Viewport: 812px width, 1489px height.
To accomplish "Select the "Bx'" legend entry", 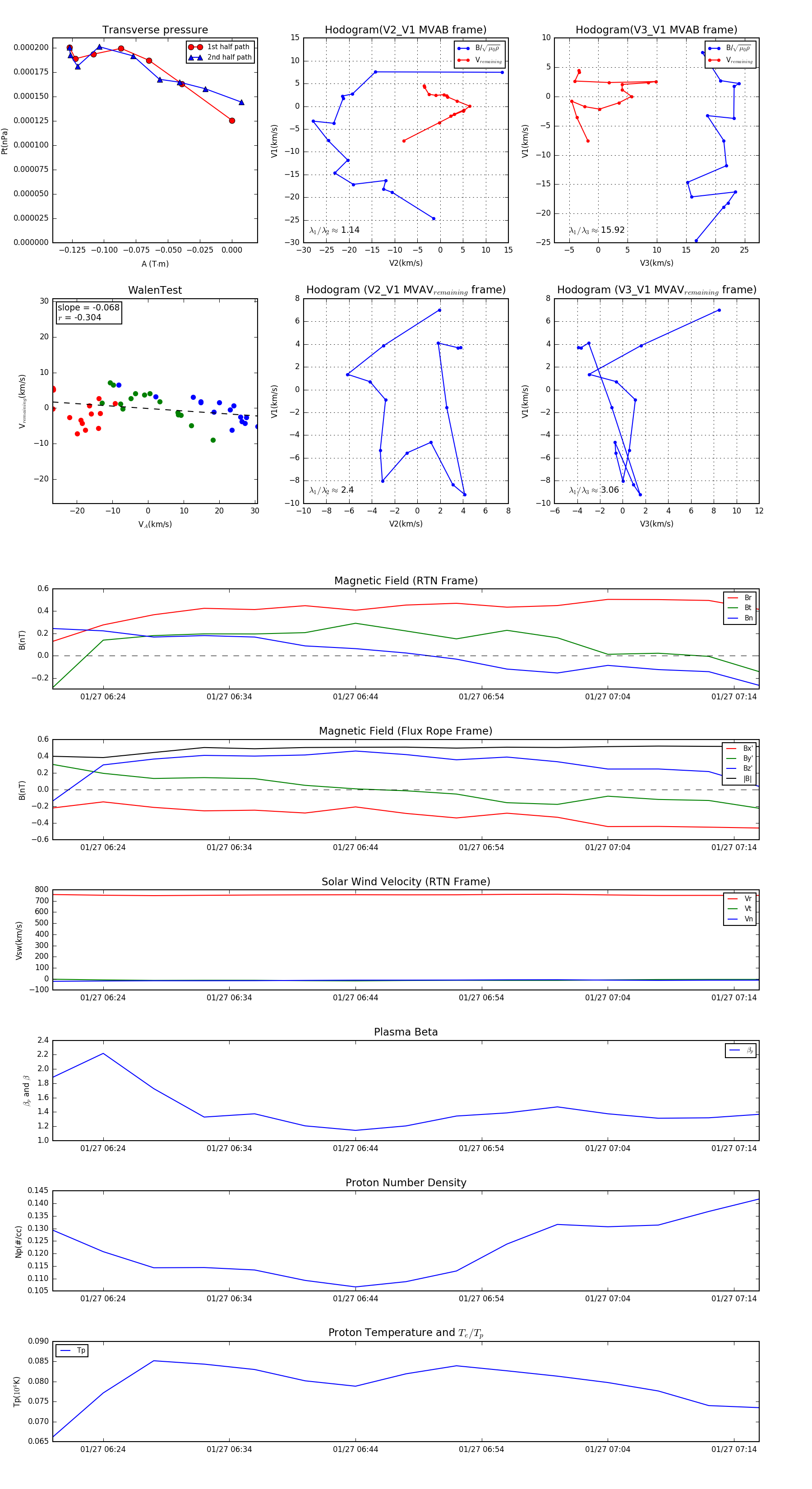I will click(739, 748).
